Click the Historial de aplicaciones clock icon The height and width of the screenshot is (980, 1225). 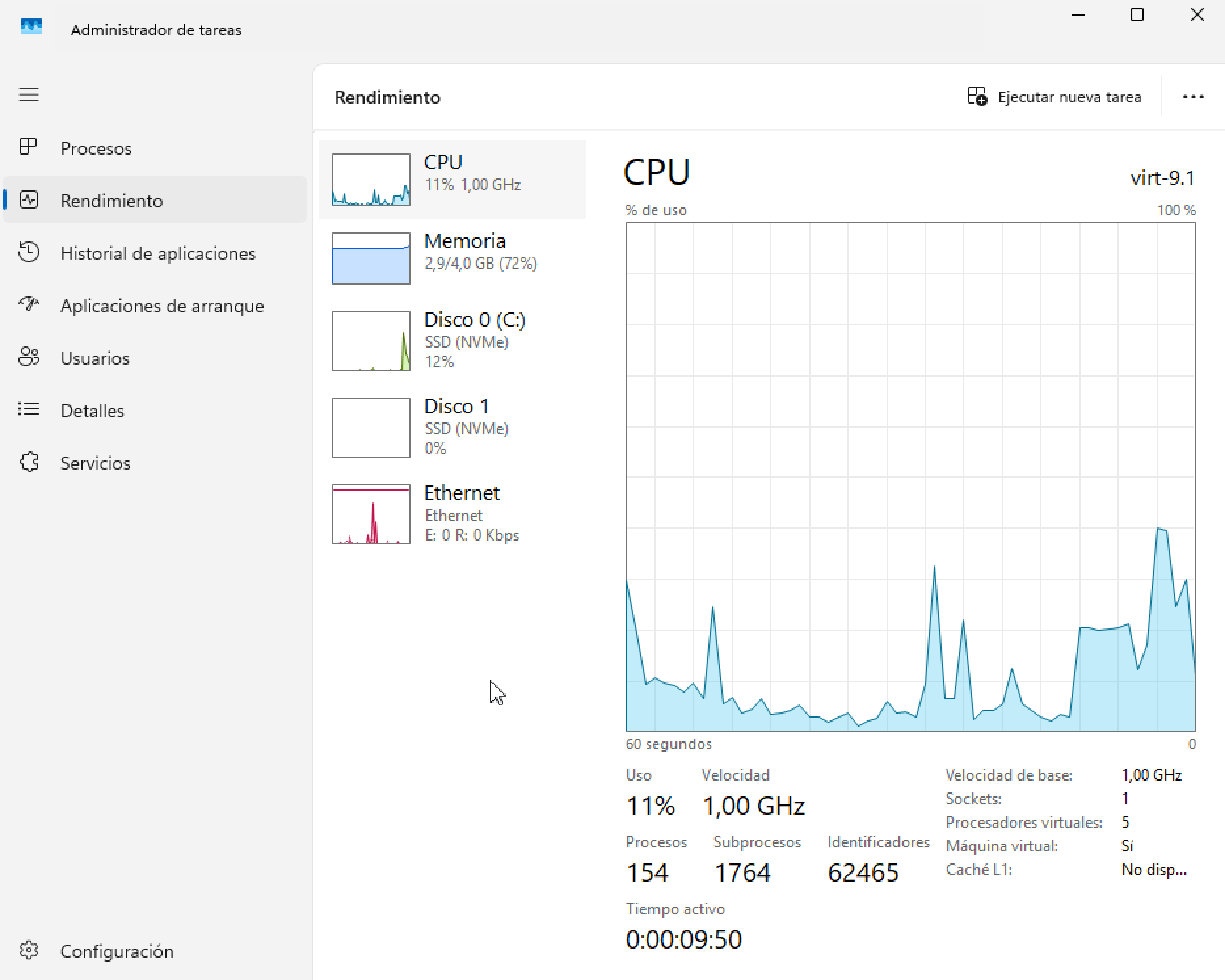click(29, 252)
